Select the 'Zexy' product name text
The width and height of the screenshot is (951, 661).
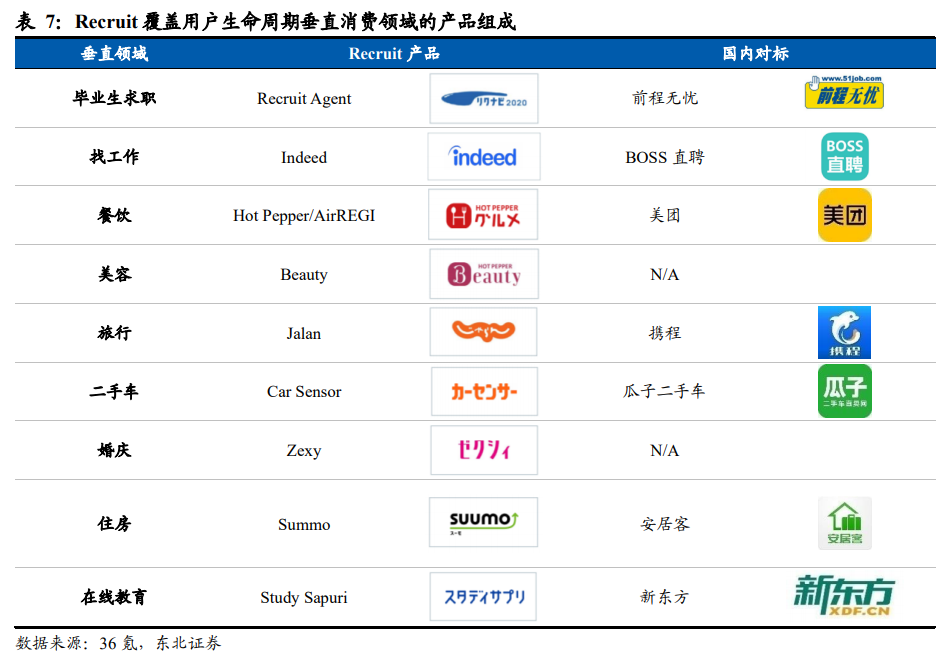pos(304,451)
